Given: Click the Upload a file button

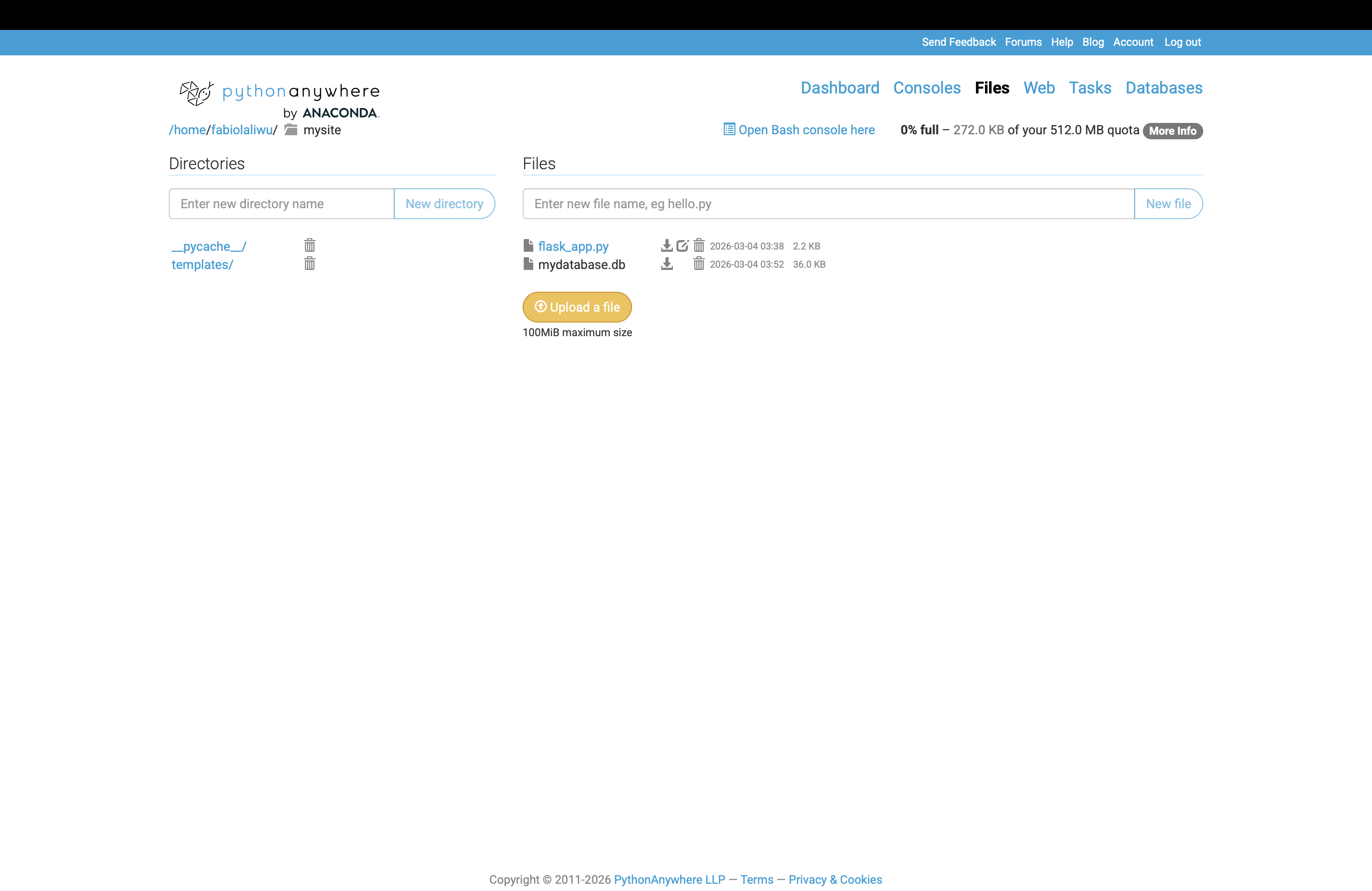Looking at the screenshot, I should pyautogui.click(x=577, y=307).
